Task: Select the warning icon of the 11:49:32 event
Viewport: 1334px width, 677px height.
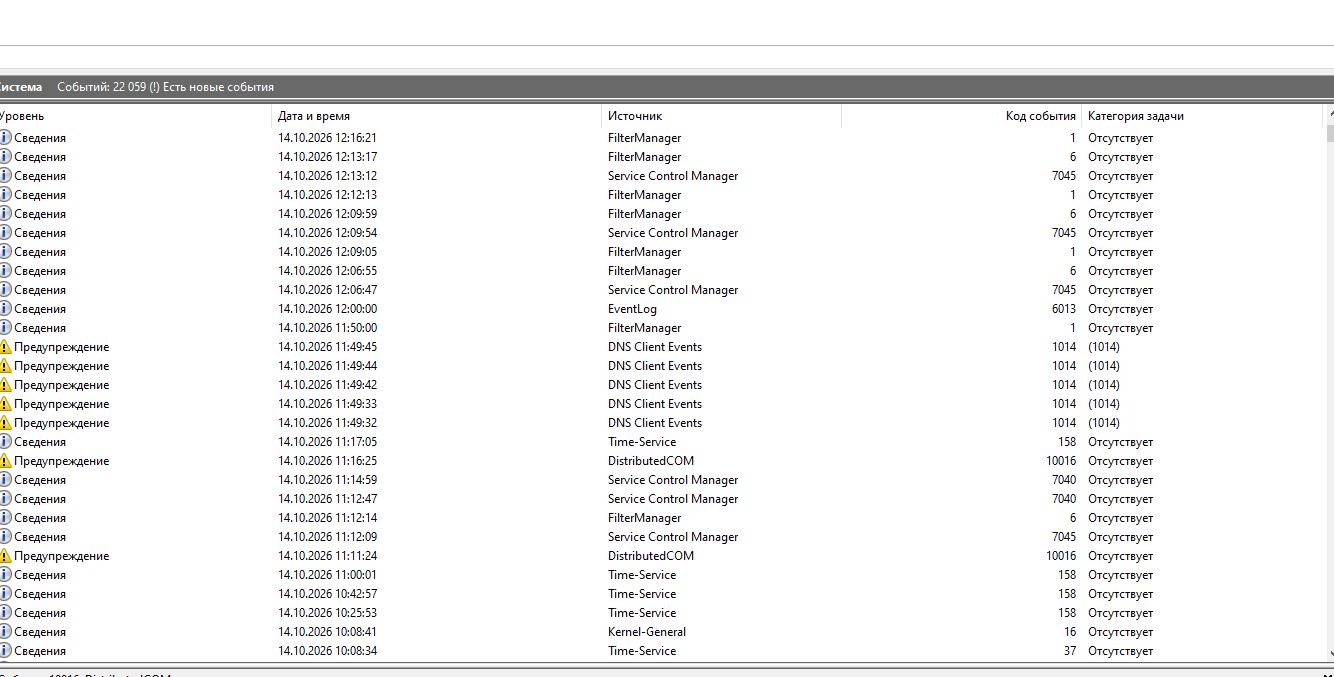Action: point(5,423)
